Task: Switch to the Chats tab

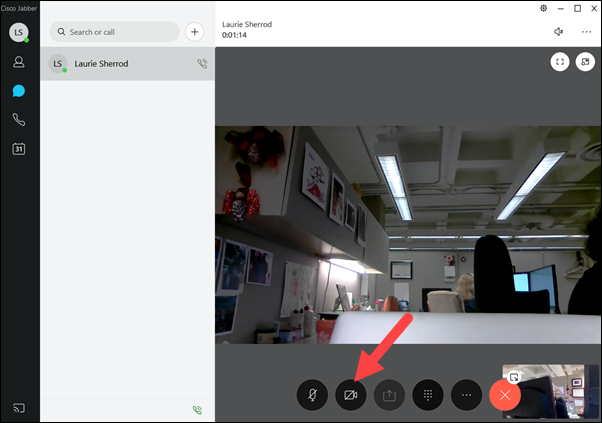Action: coord(18,91)
